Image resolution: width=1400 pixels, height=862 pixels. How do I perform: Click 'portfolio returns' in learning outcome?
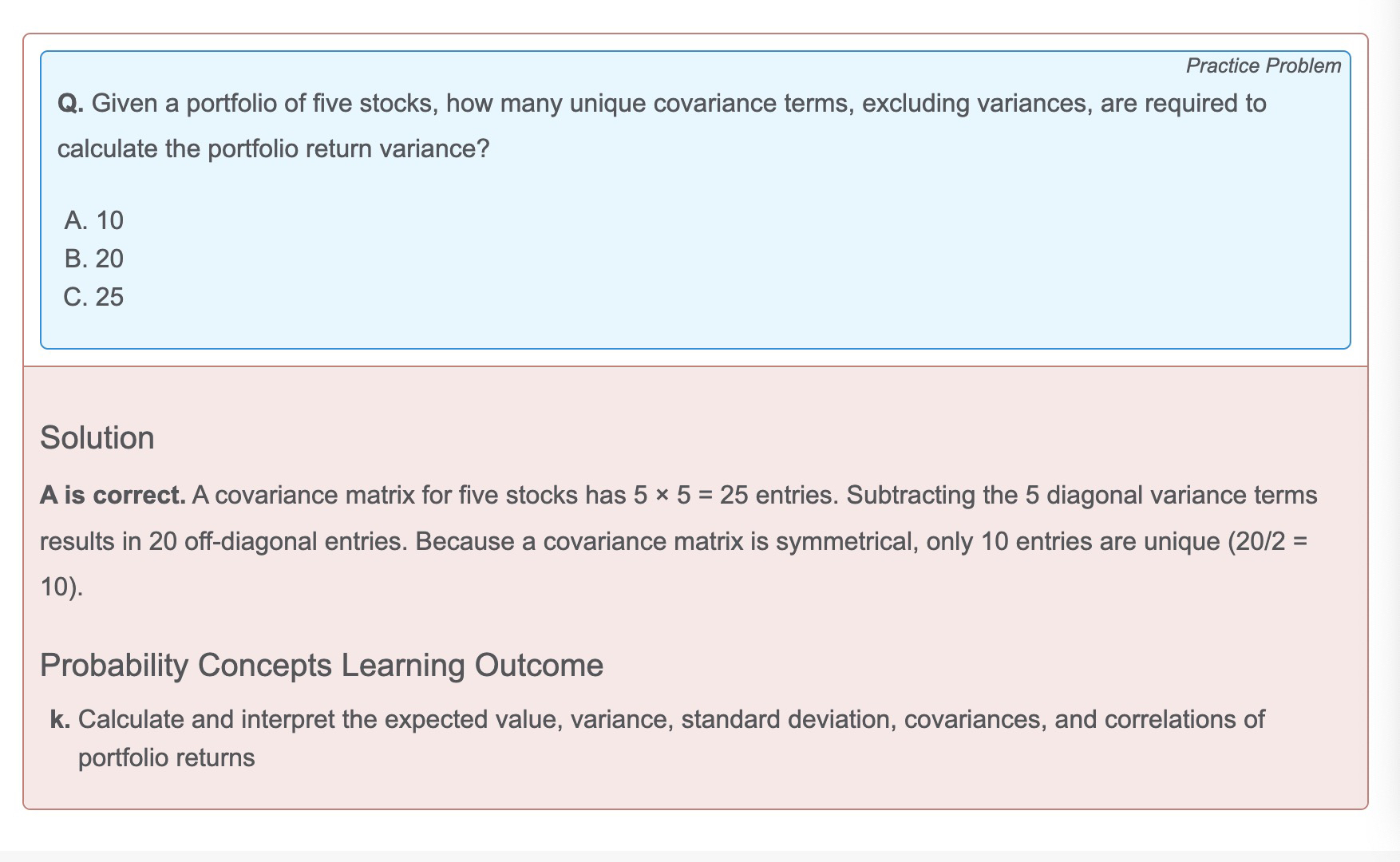point(166,757)
